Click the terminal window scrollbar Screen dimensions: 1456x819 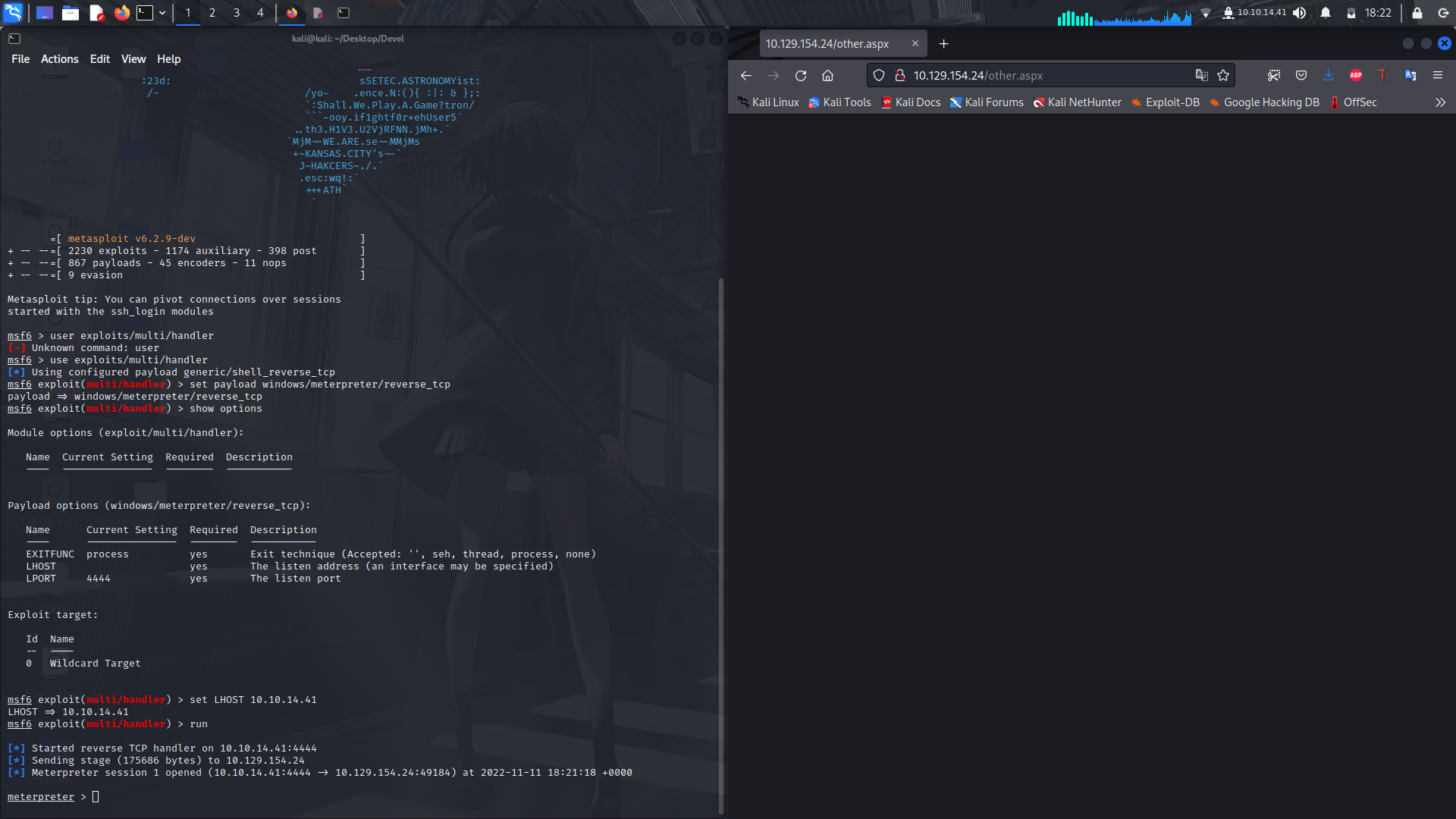[x=720, y=531]
